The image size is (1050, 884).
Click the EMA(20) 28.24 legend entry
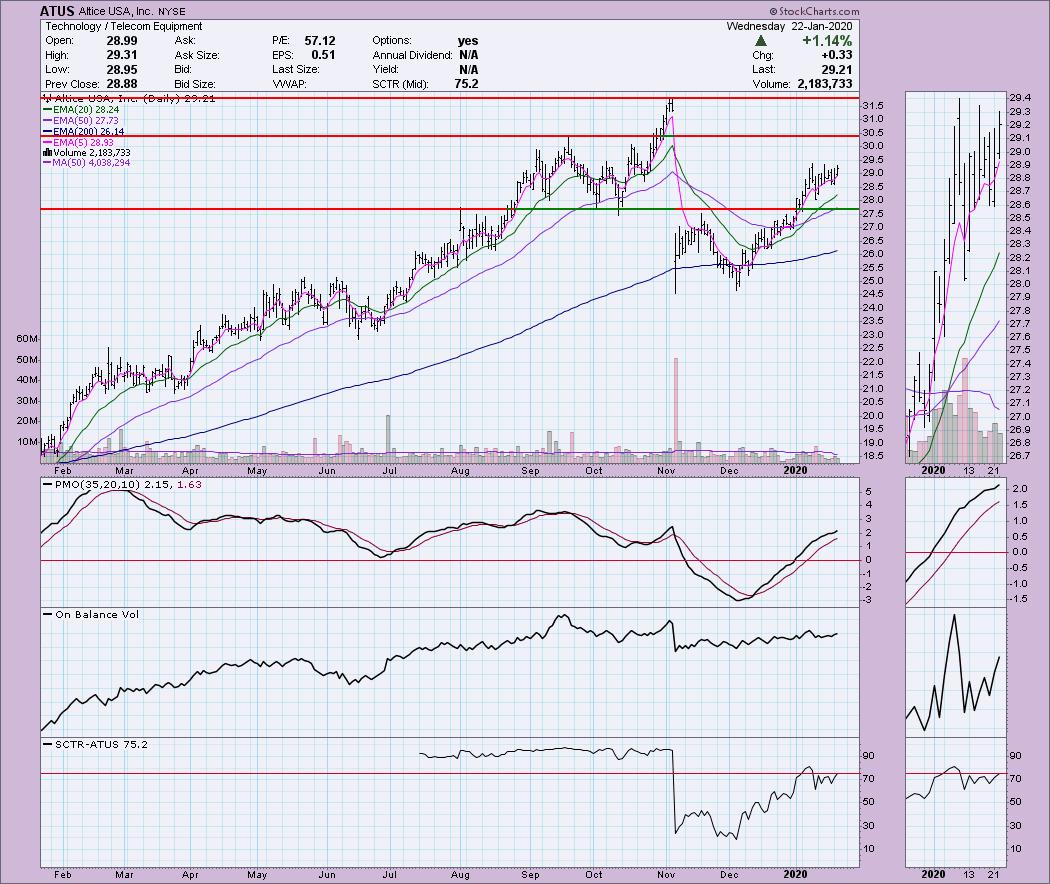[x=81, y=109]
